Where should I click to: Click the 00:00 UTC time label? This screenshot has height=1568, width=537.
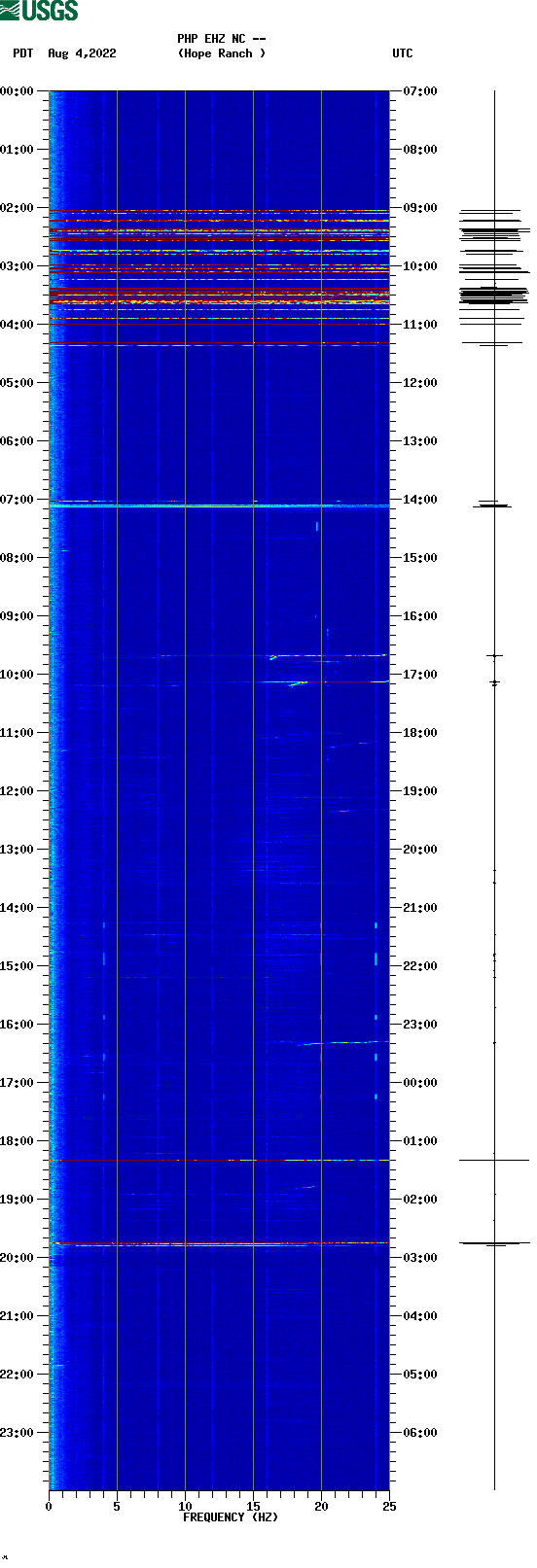[420, 1083]
